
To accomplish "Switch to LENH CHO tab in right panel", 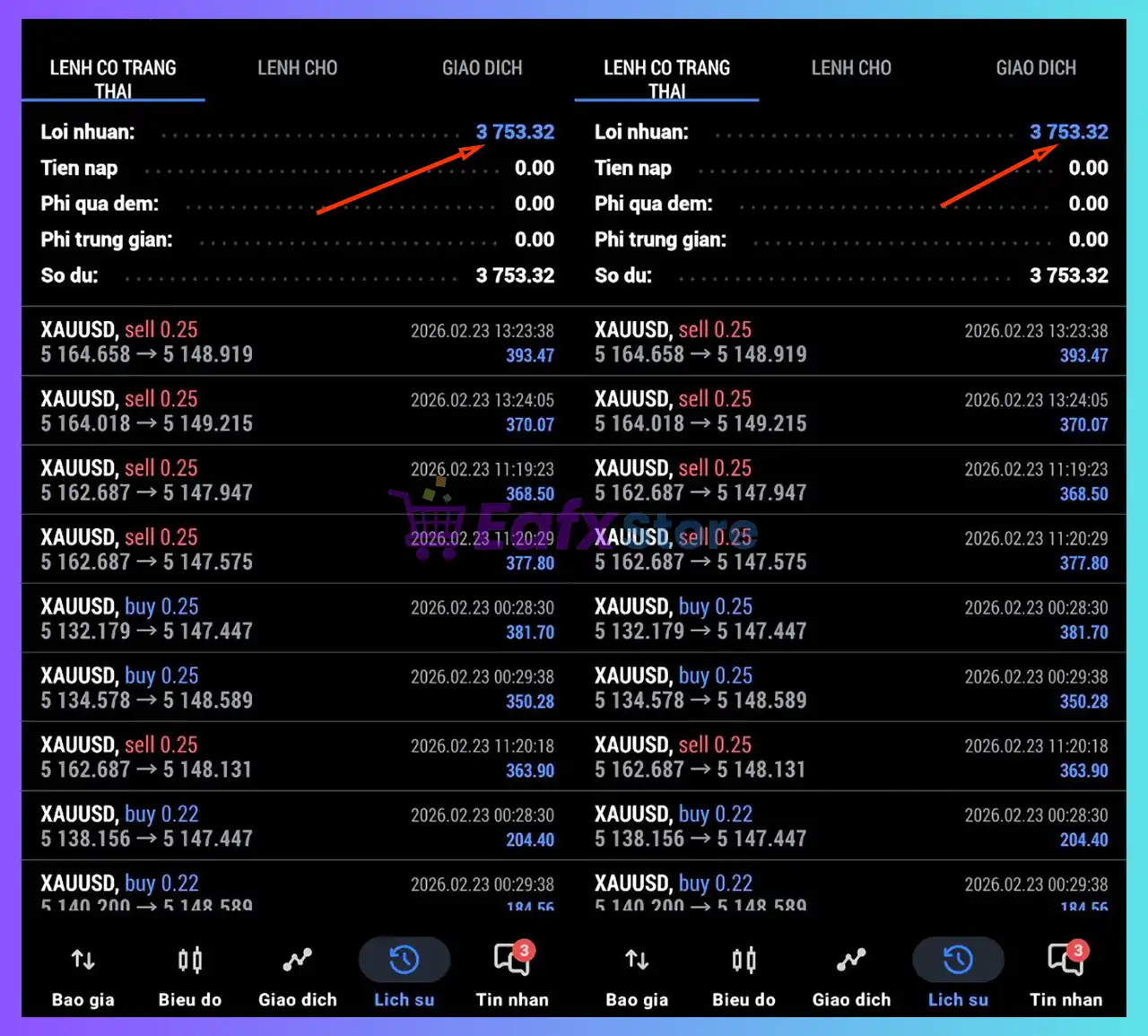I will click(851, 68).
